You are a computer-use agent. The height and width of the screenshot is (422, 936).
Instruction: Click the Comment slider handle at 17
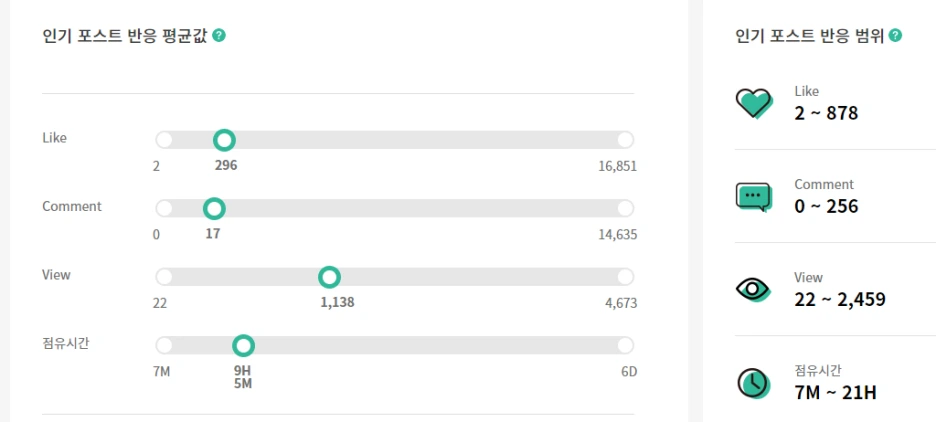point(214,209)
